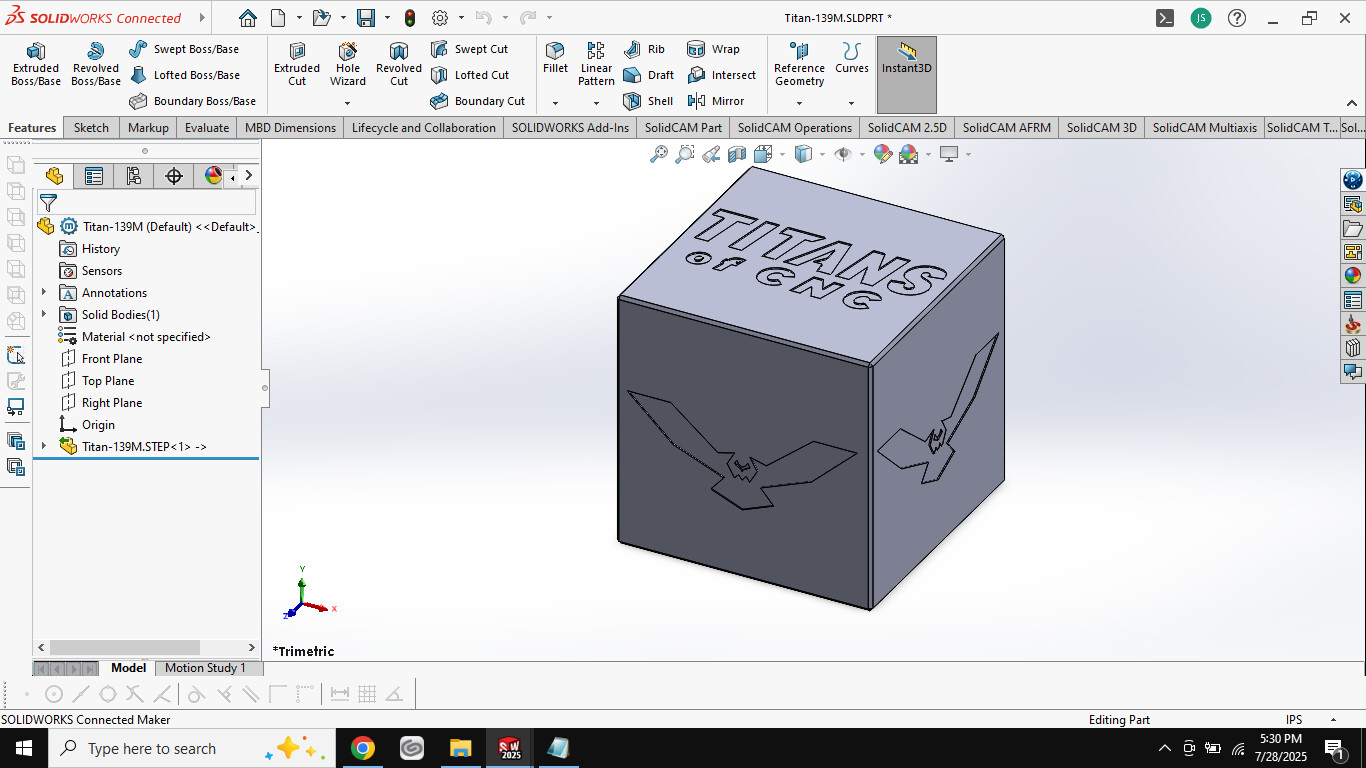Select the Boundary Cut feature
This screenshot has height=768, width=1366.
click(477, 101)
